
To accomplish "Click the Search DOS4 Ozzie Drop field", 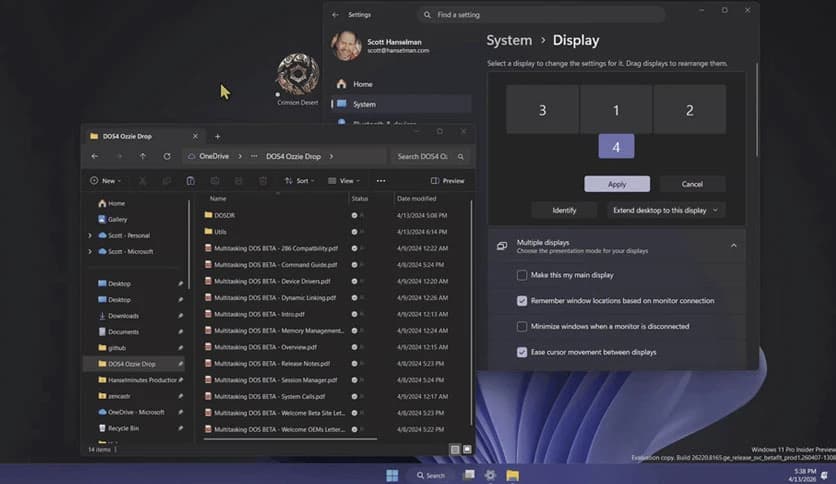I will [x=430, y=156].
